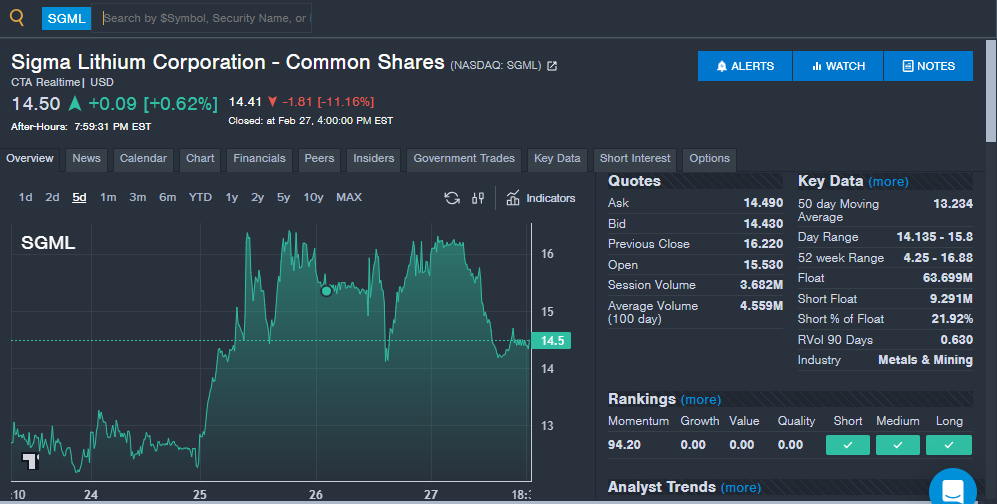The height and width of the screenshot is (504, 997).
Task: Click the orange search magnifier icon
Action: (17, 17)
